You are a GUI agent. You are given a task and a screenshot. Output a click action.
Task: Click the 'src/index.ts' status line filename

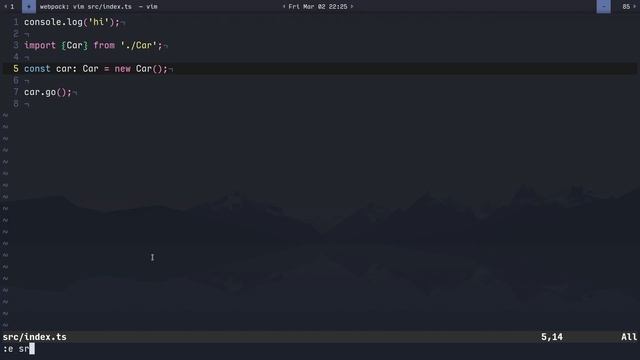click(35, 337)
